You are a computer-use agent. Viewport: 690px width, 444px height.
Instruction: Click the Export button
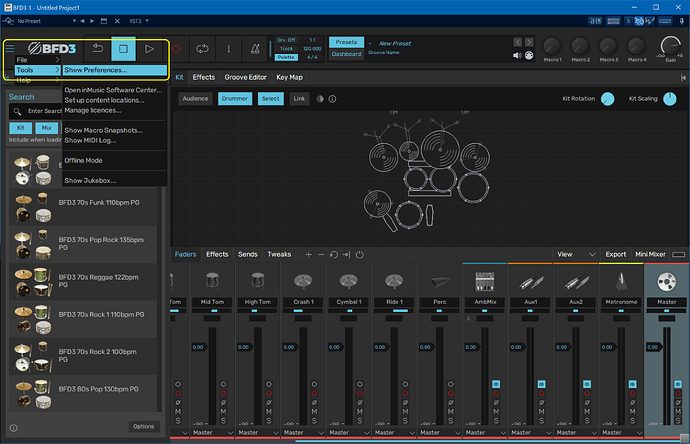616,254
